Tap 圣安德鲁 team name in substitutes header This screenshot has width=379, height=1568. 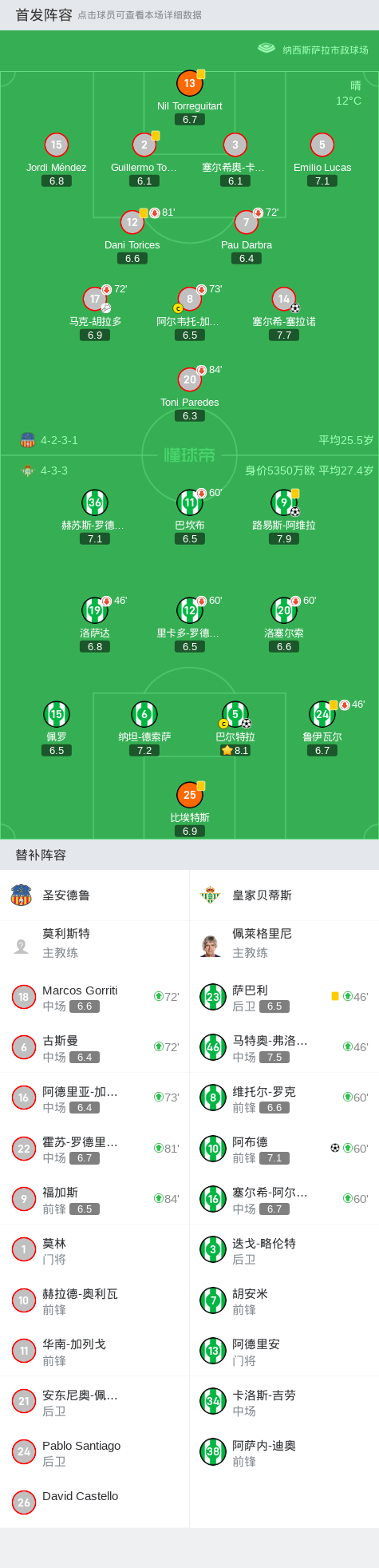[66, 895]
